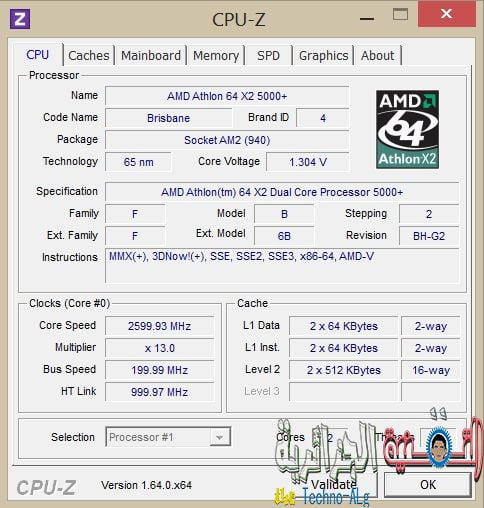
Task: Switch to the Memory tab
Action: [x=216, y=56]
